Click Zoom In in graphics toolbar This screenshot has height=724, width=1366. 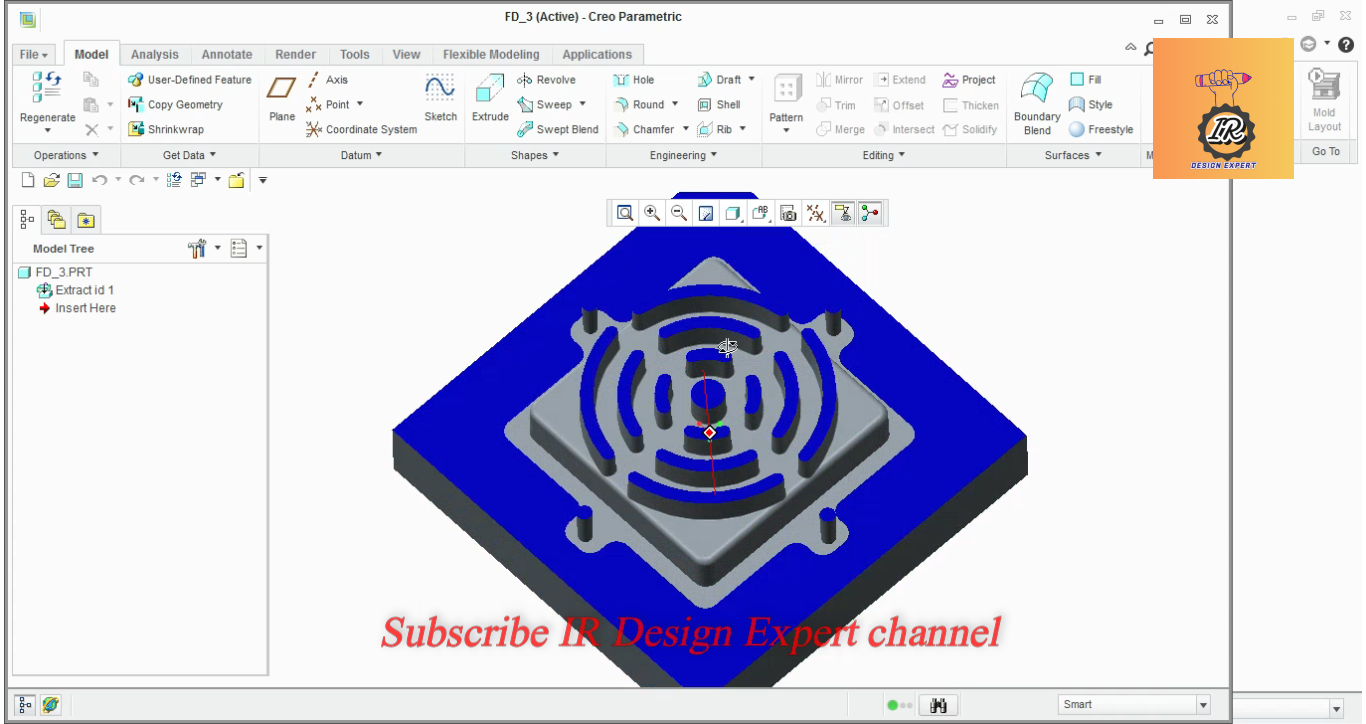click(x=652, y=212)
